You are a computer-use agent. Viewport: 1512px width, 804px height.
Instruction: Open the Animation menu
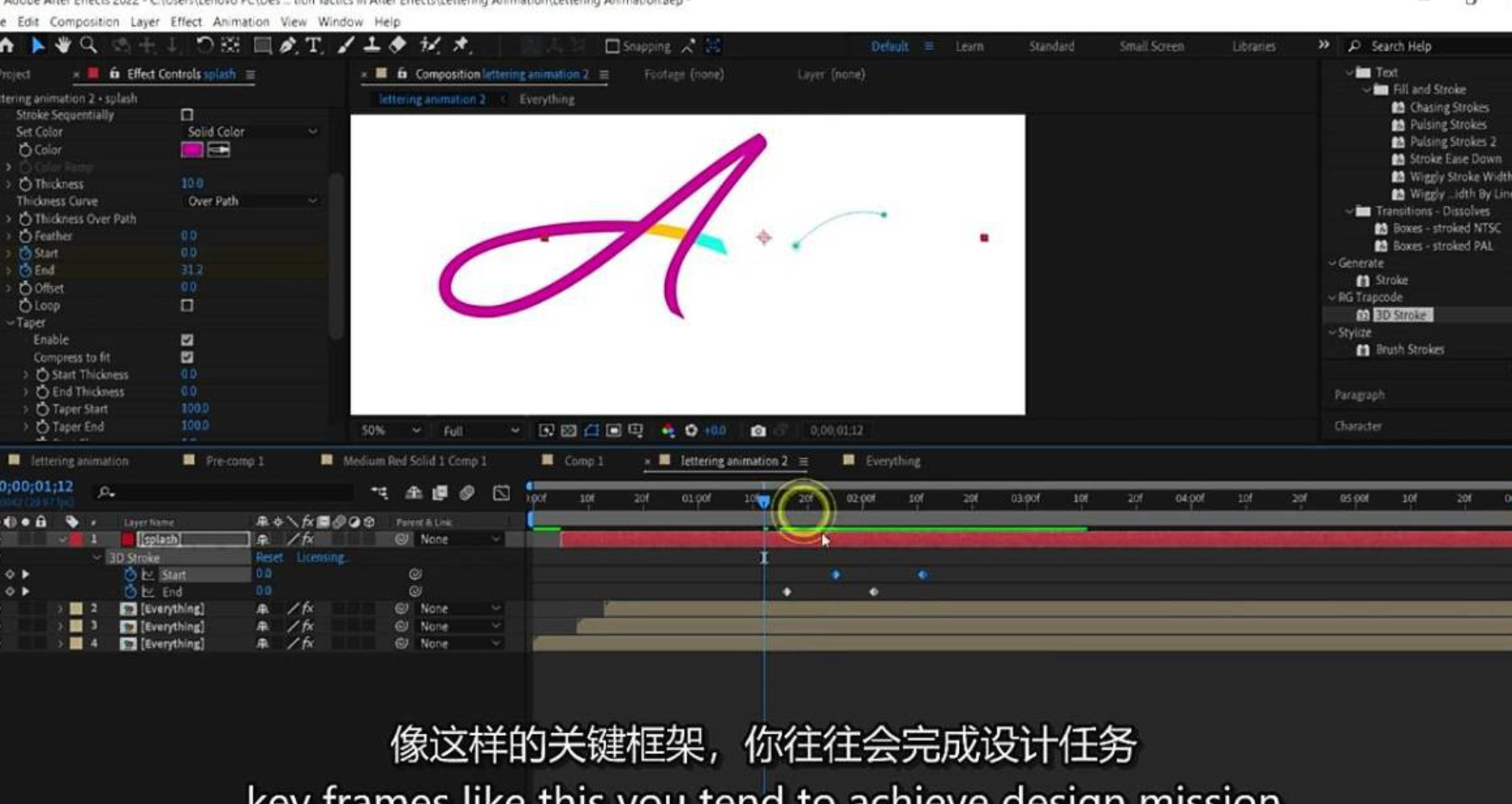point(241,22)
